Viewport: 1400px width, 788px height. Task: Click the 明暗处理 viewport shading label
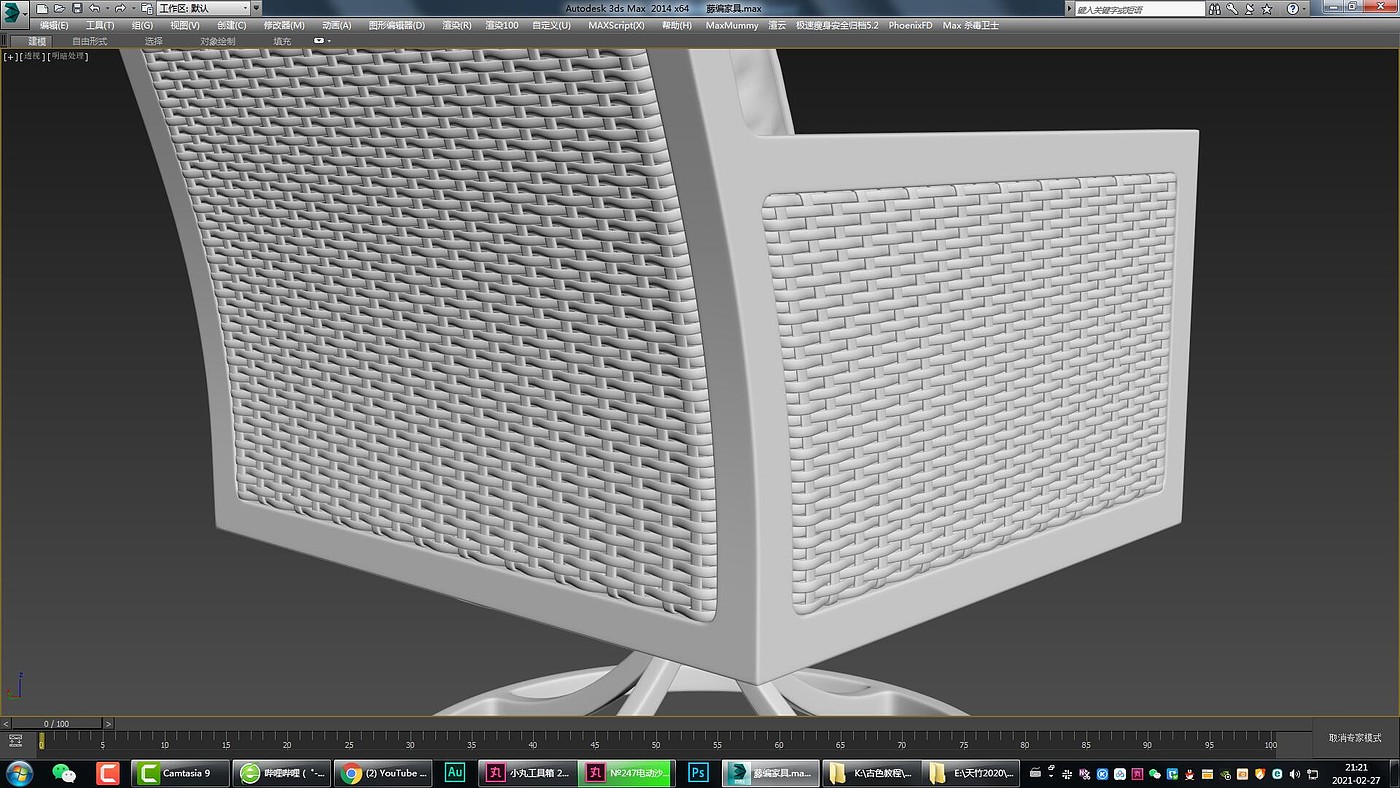point(69,56)
